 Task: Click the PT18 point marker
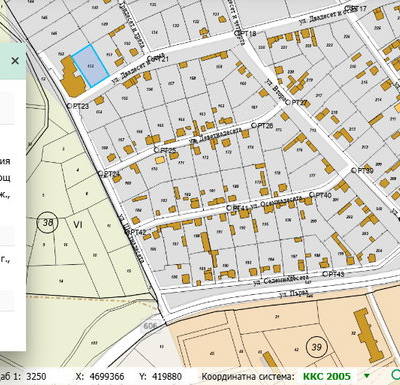click(x=237, y=33)
